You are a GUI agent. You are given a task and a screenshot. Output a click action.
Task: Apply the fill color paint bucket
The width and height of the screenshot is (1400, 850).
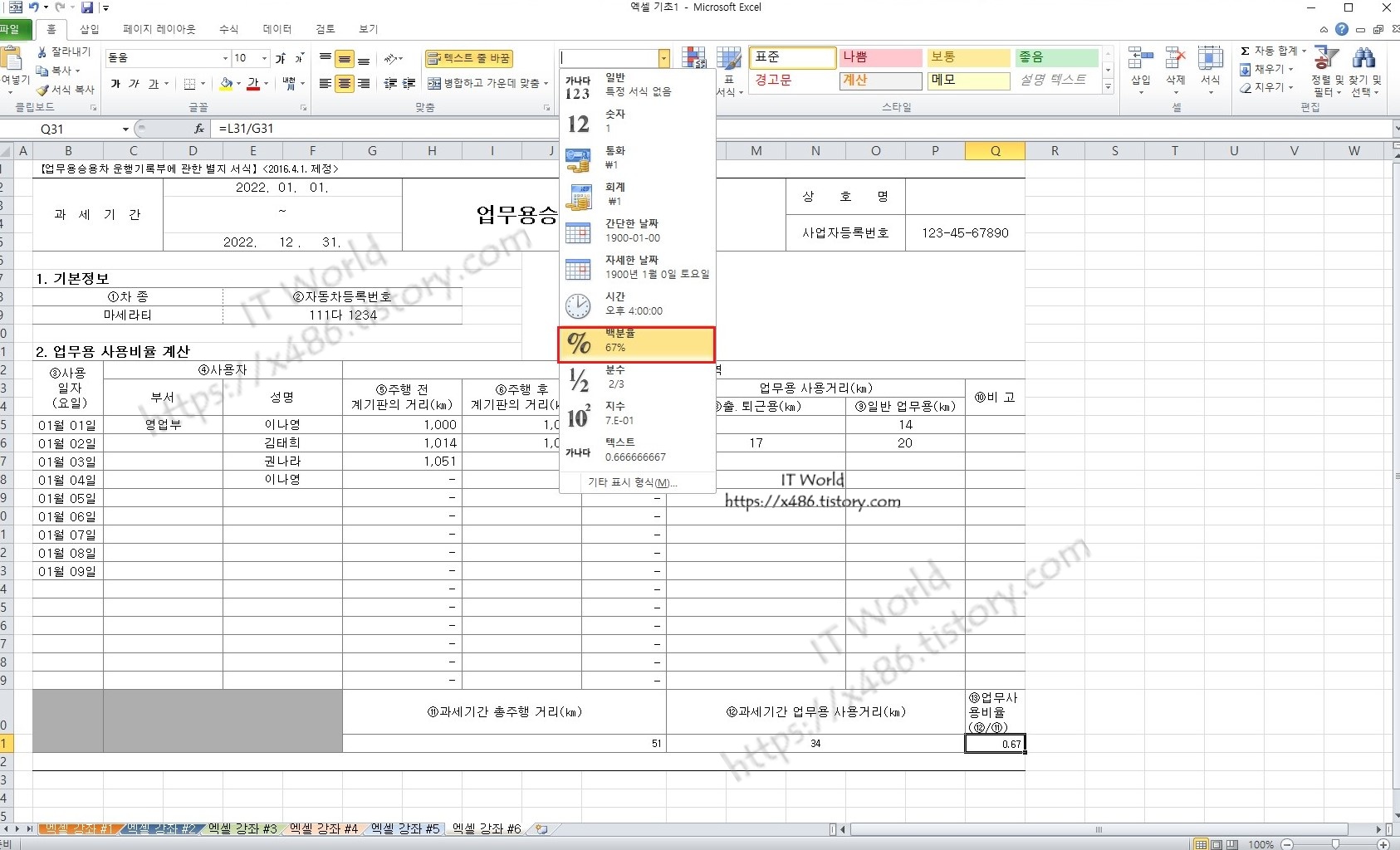226,84
